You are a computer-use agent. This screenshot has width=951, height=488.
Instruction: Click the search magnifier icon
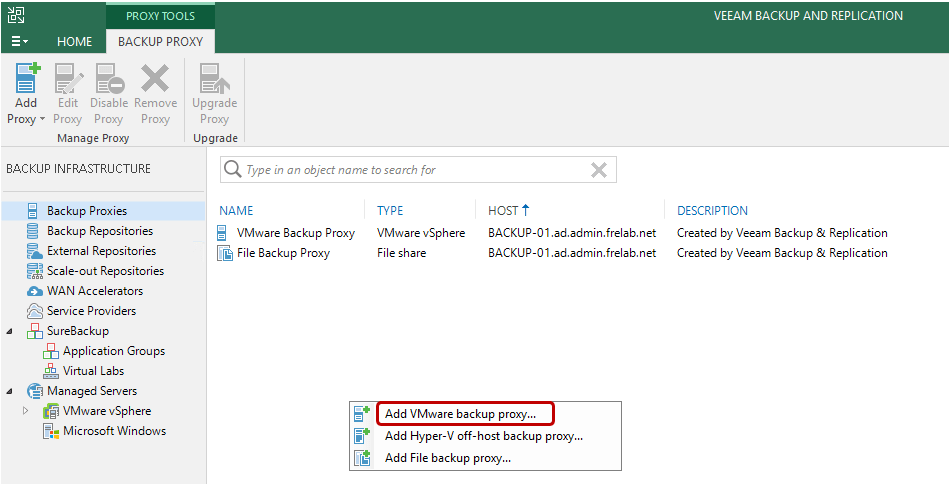232,170
